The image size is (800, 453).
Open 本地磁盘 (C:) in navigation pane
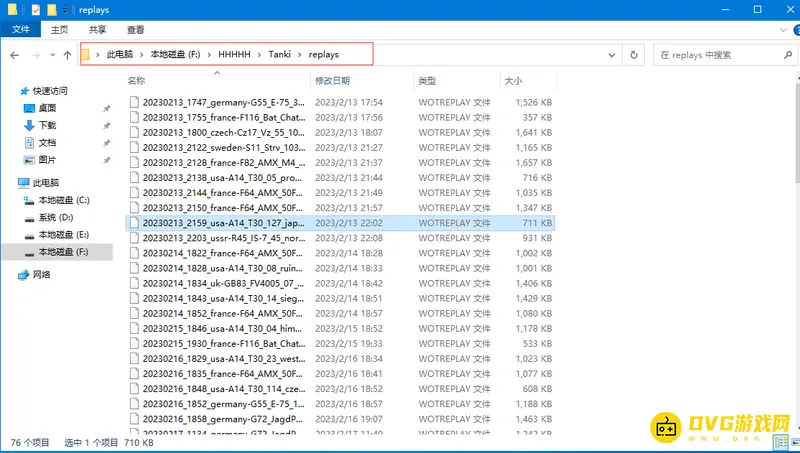[64, 200]
